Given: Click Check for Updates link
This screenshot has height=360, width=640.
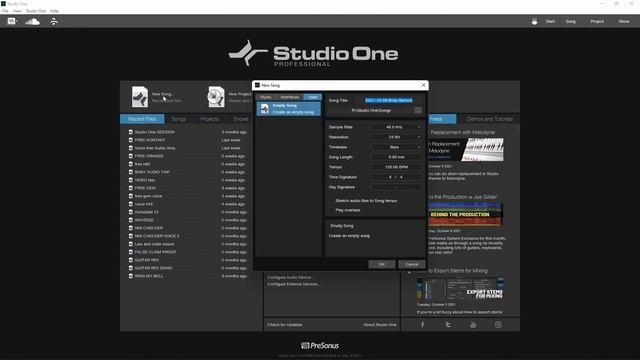Looking at the screenshot, I should coord(285,325).
